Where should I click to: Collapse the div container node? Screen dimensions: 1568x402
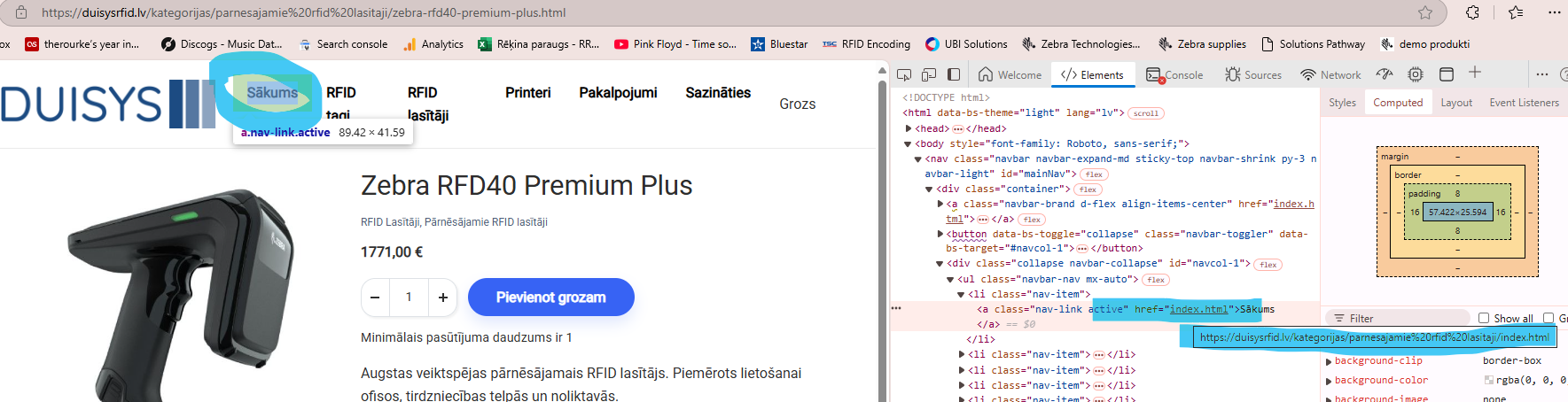coord(929,189)
